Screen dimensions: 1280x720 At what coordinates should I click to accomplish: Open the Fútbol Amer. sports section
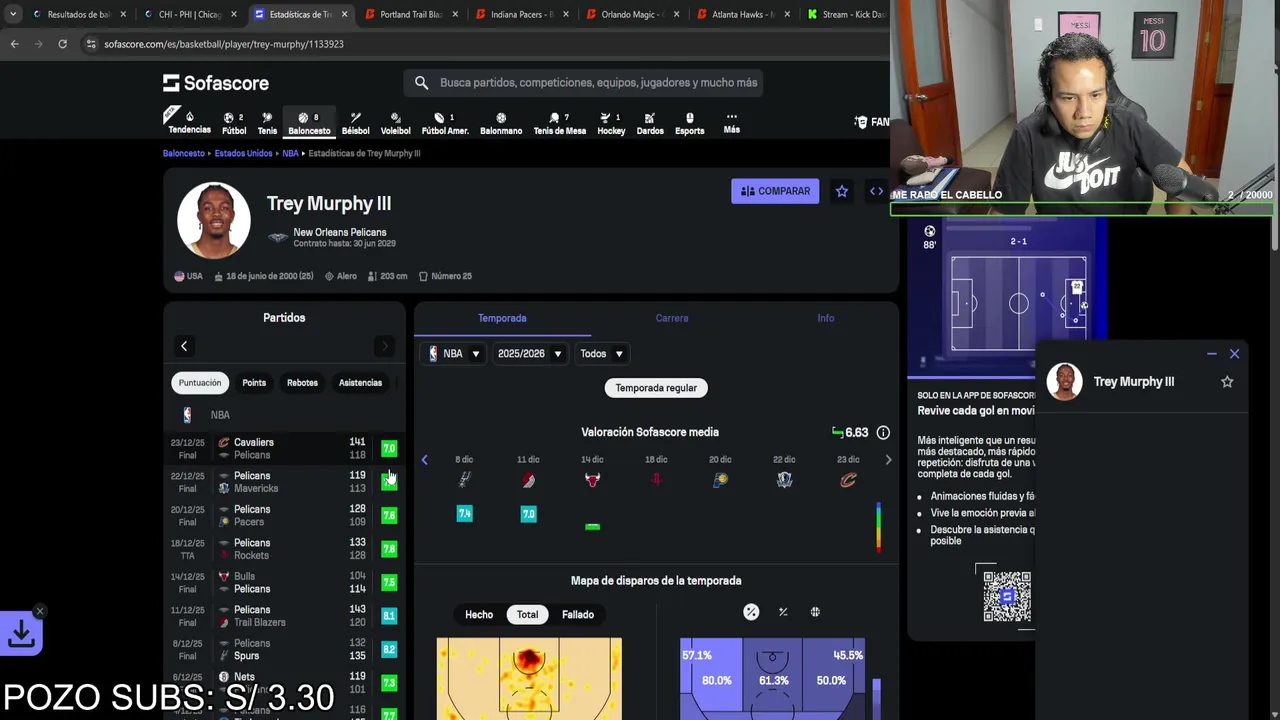[x=445, y=123]
